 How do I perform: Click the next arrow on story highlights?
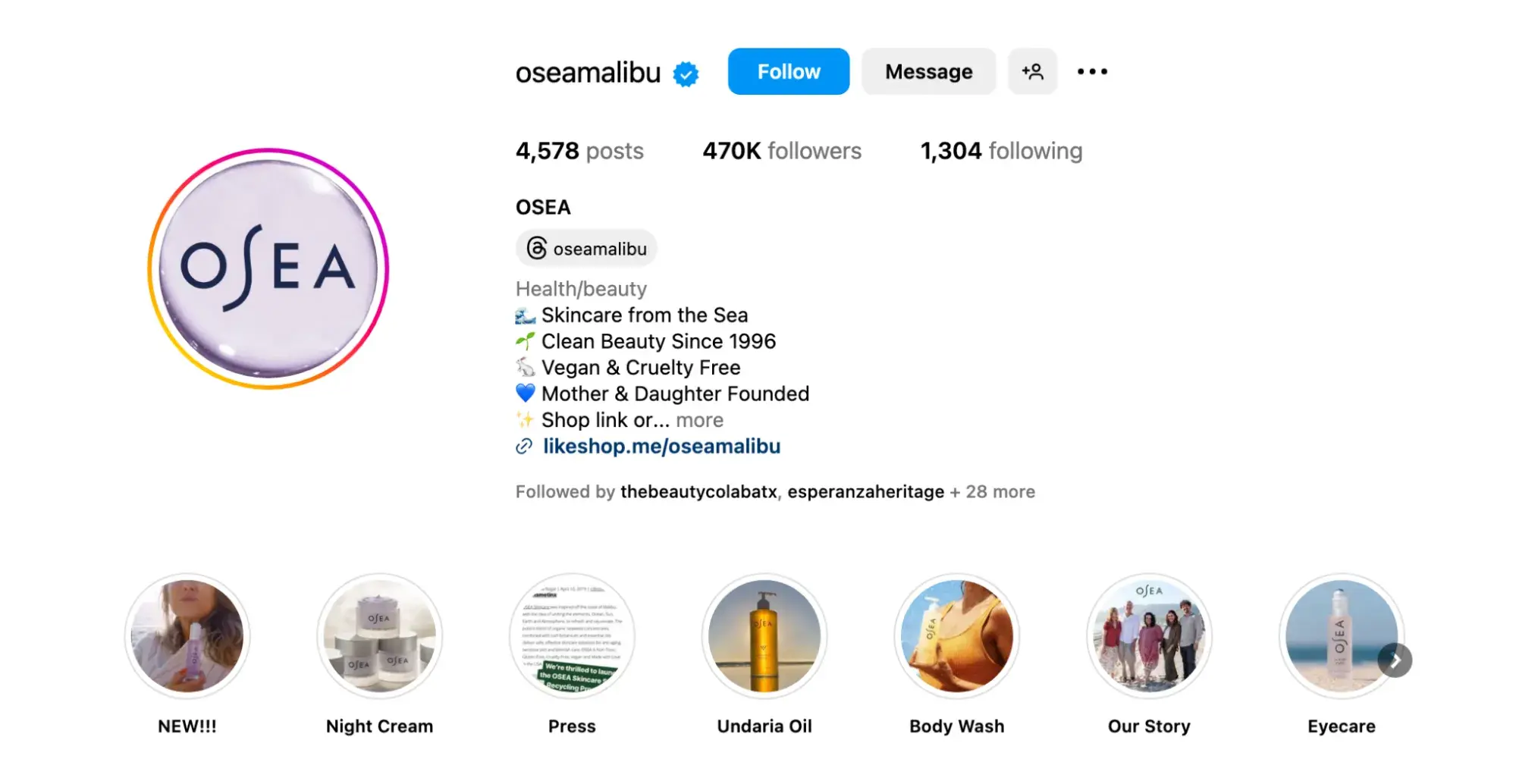1394,660
